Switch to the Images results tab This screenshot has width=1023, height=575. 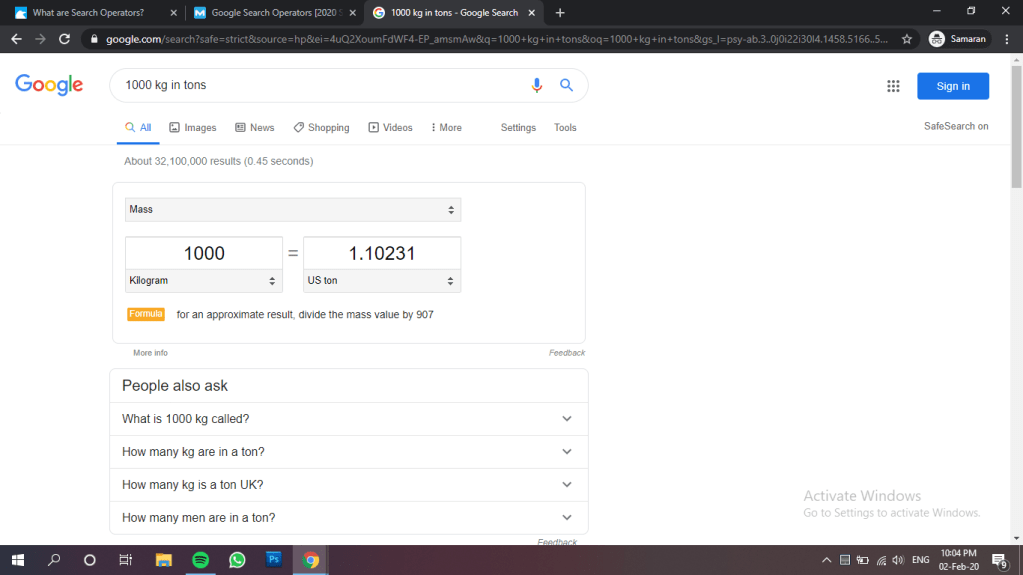click(x=193, y=128)
